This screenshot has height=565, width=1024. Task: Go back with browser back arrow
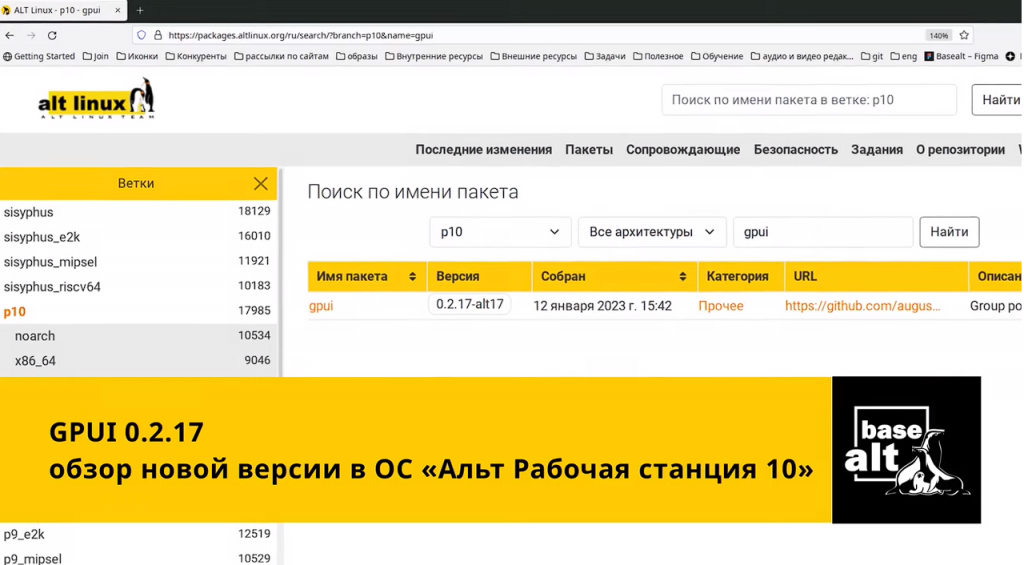point(10,35)
